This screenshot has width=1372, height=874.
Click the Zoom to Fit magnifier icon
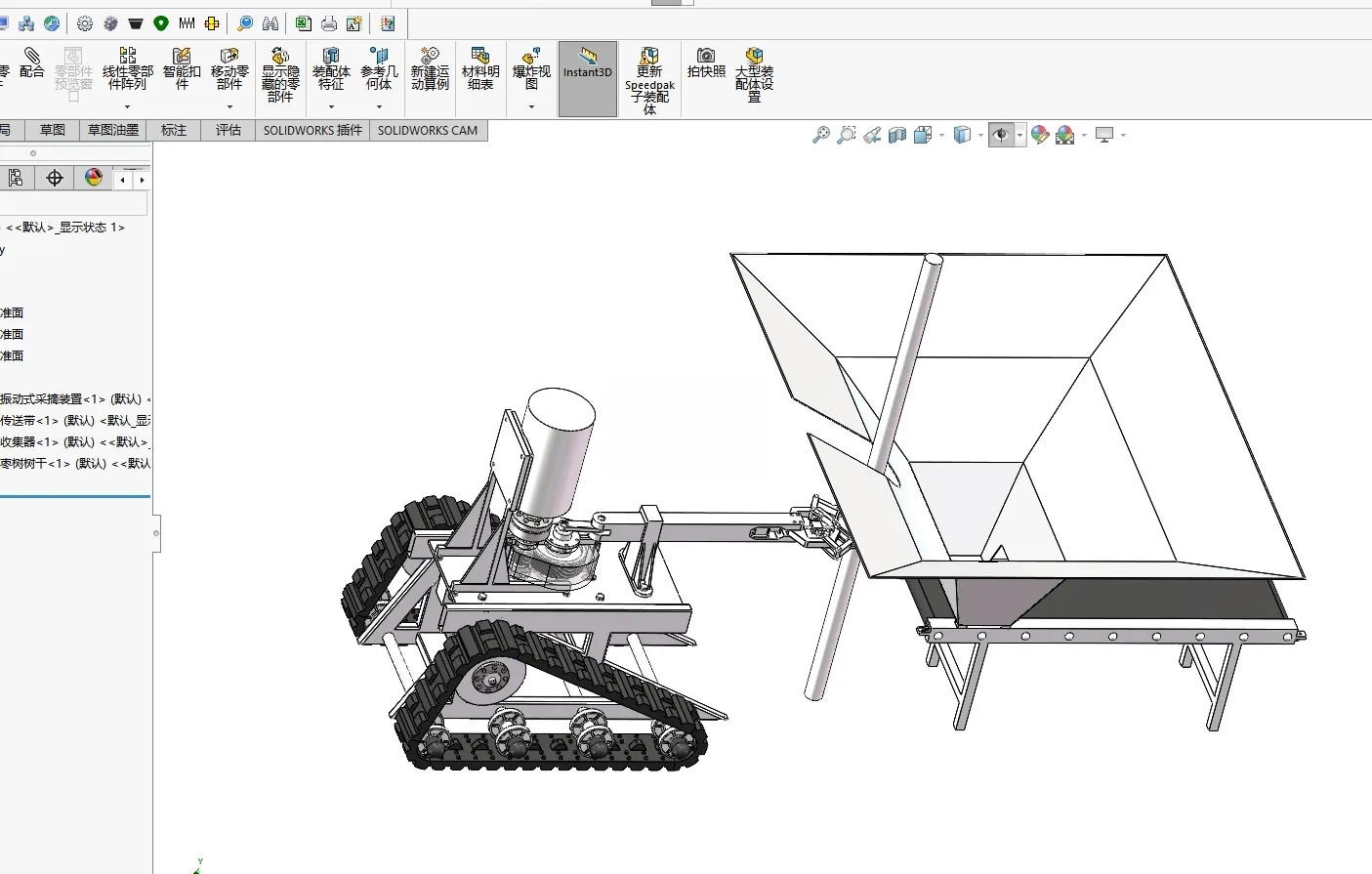pyautogui.click(x=821, y=135)
